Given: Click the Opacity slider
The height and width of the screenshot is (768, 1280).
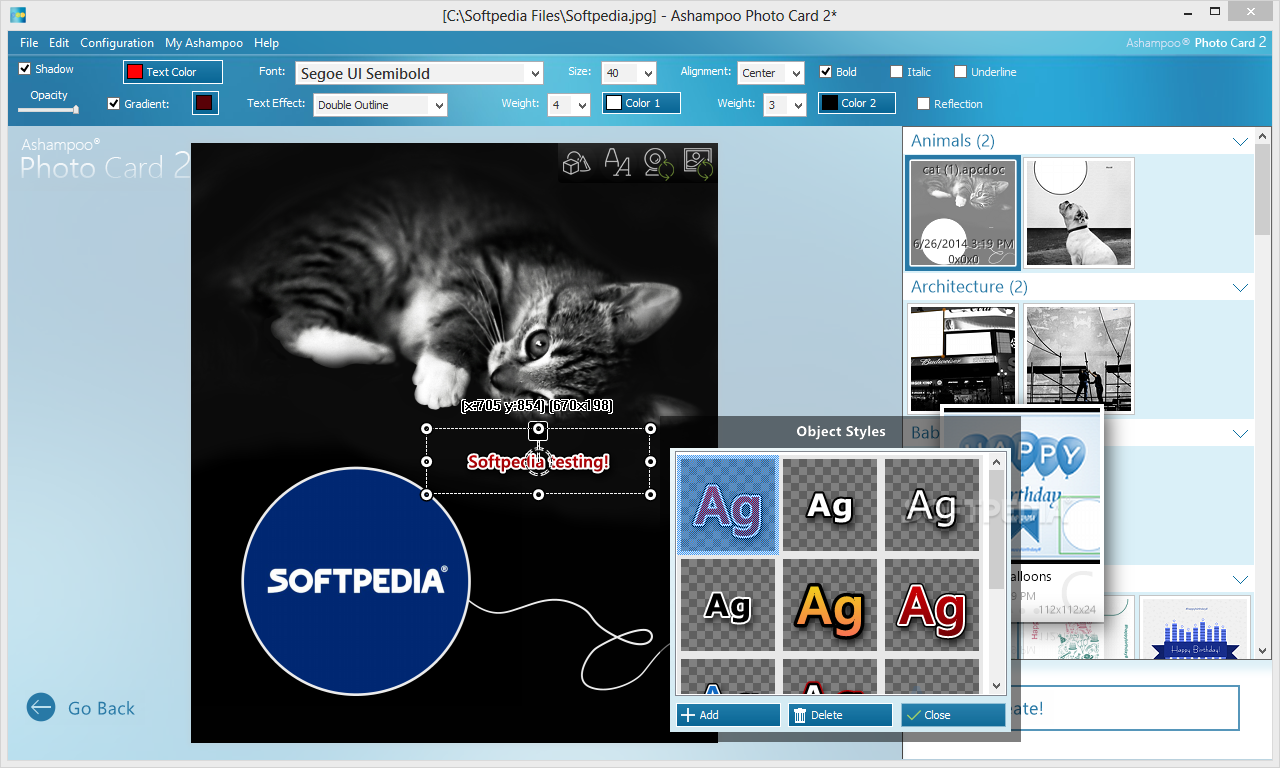Looking at the screenshot, I should (x=48, y=109).
